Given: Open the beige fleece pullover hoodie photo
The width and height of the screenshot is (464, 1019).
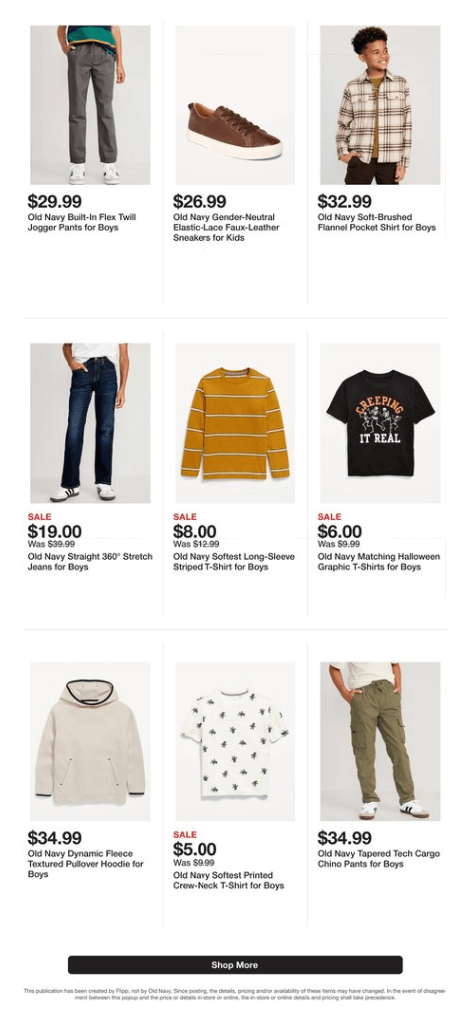Looking at the screenshot, I should (x=90, y=741).
